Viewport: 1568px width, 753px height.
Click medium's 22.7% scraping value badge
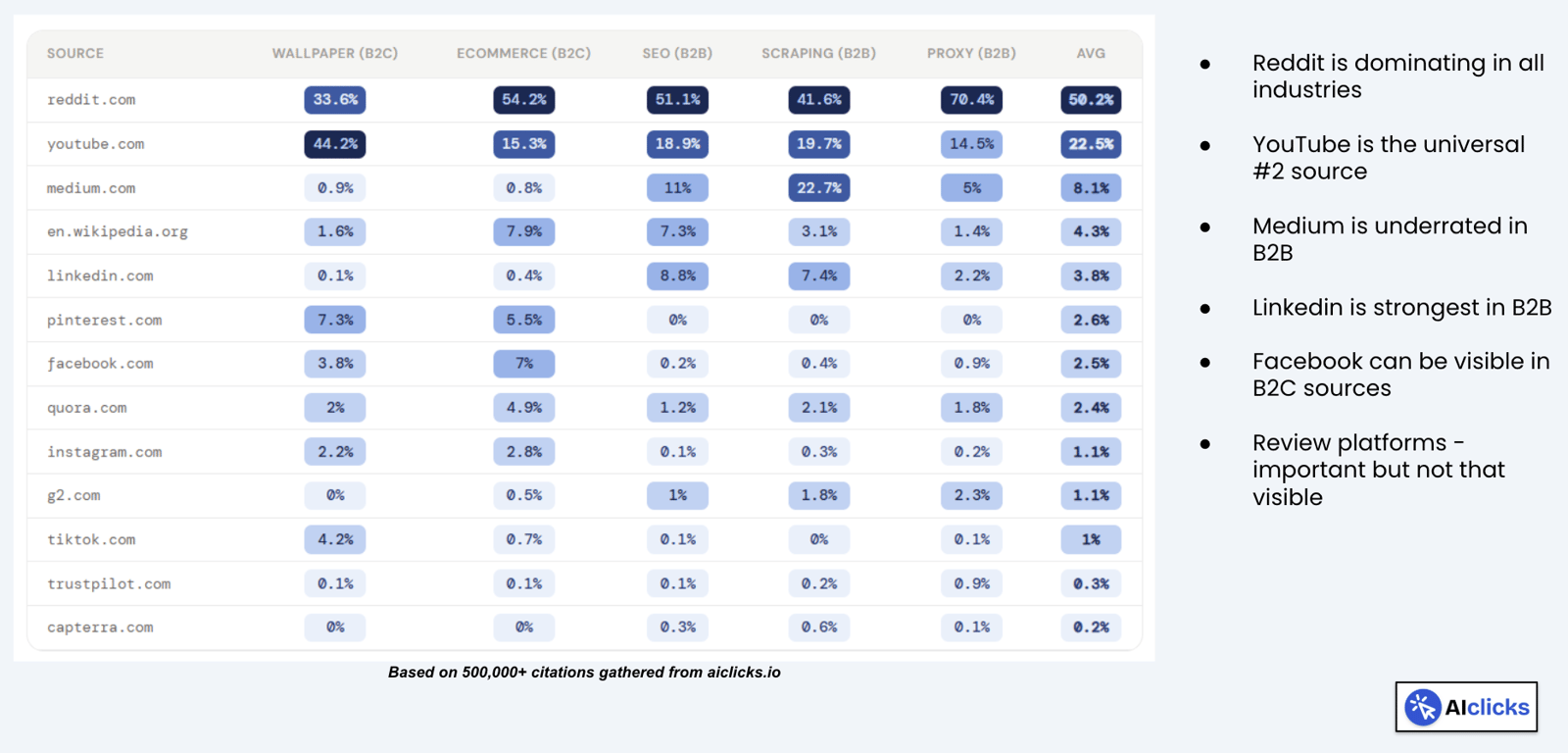818,188
